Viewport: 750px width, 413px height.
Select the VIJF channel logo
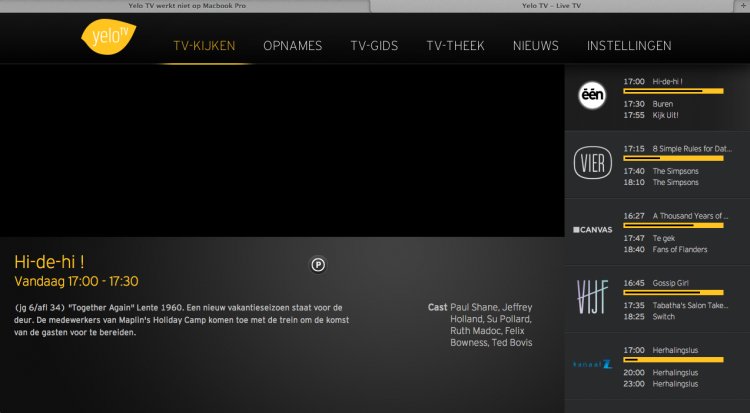(592, 297)
